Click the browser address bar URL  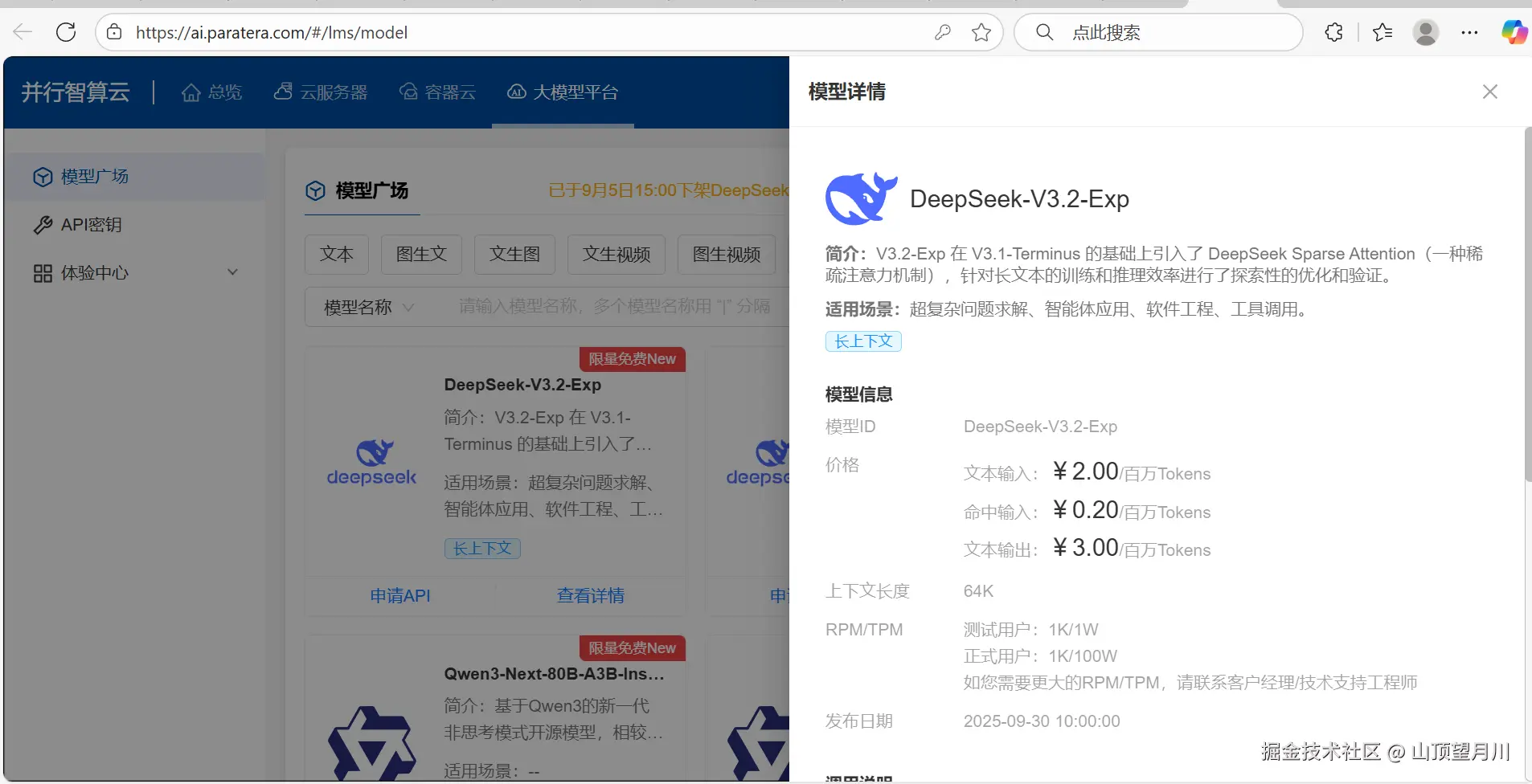point(272,33)
